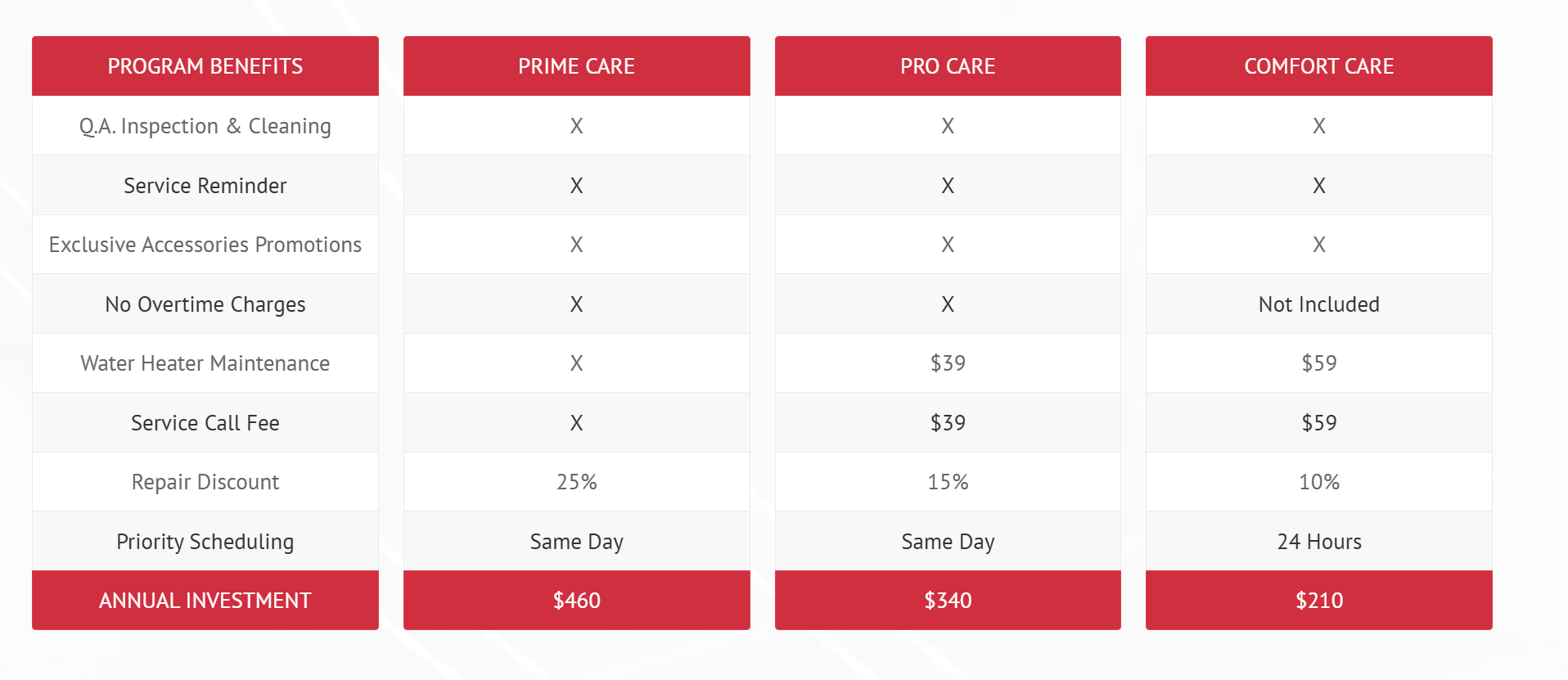Click the PRIME CARE column header
The image size is (1568, 680).
pos(576,66)
